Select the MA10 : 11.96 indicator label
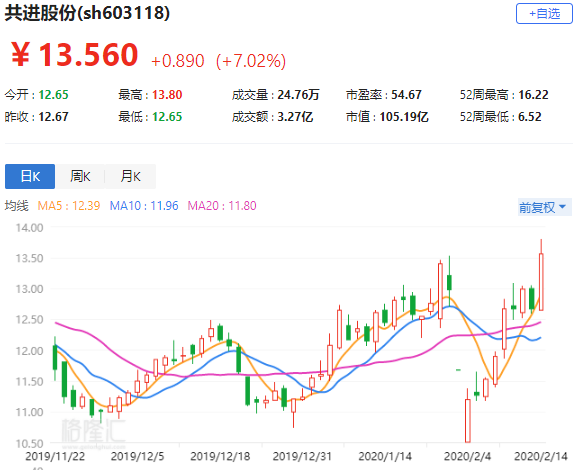The height and width of the screenshot is (470, 578). [x=144, y=206]
